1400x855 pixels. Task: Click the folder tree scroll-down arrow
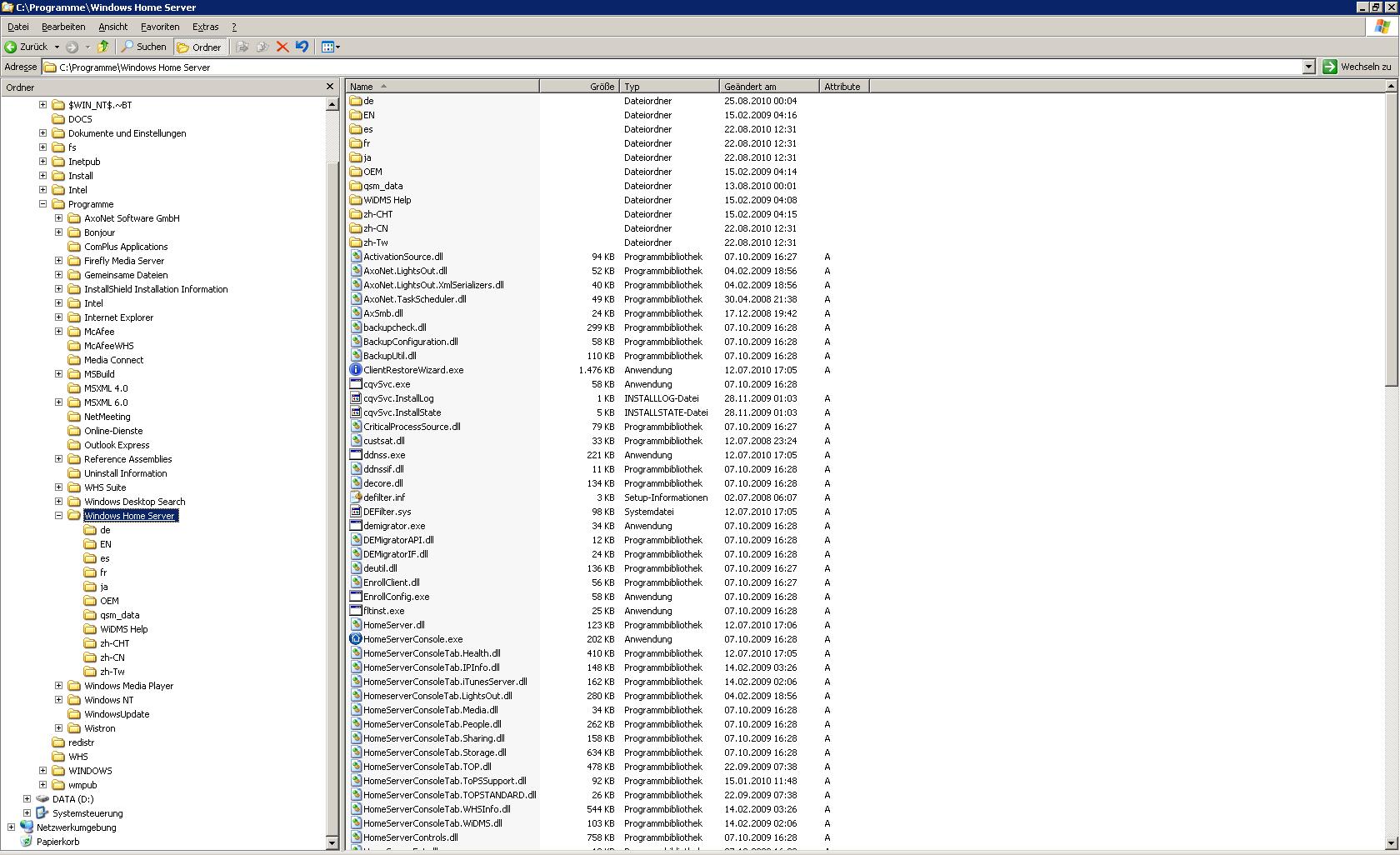(332, 843)
